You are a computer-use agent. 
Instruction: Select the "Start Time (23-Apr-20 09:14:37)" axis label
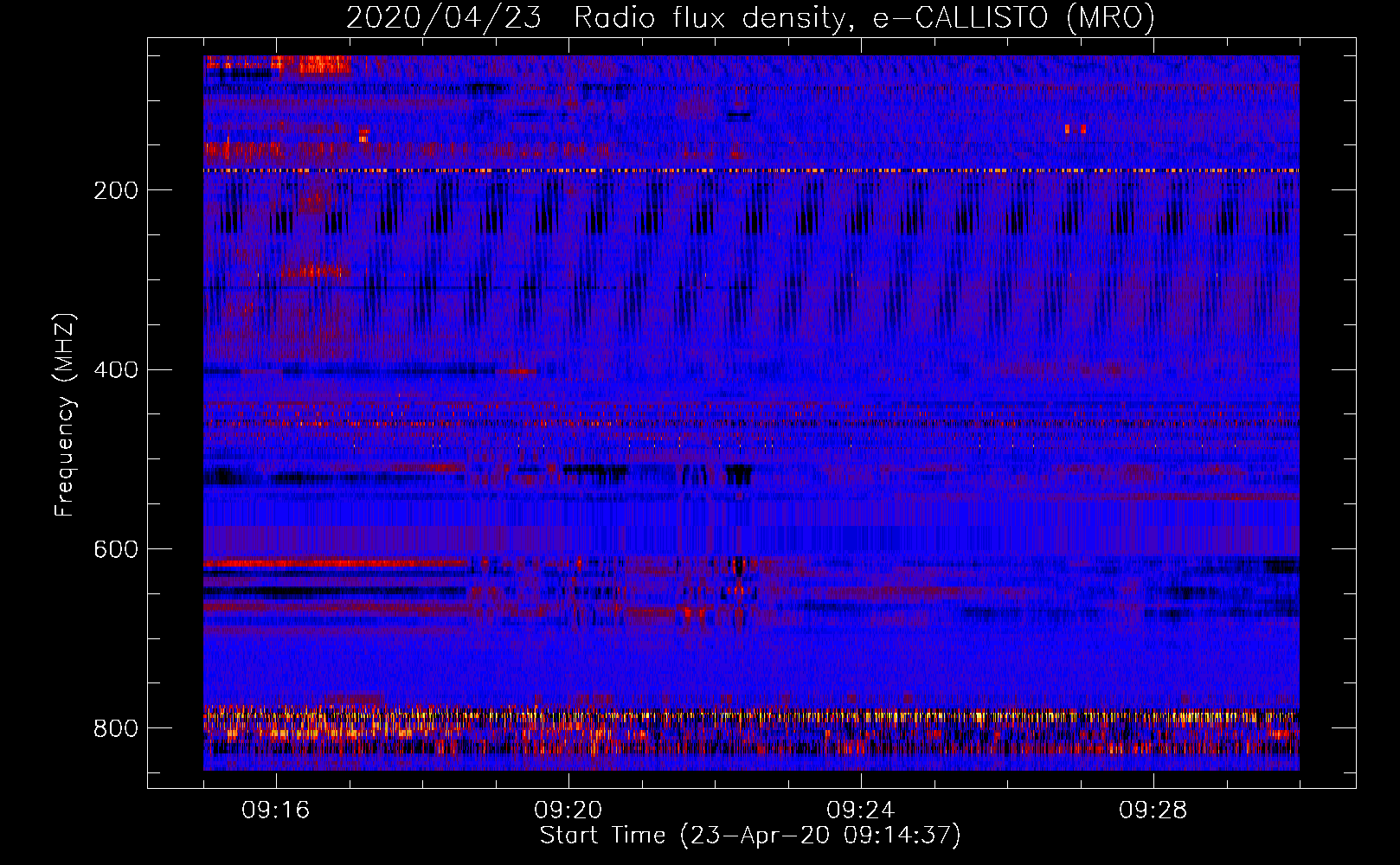pyautogui.click(x=750, y=836)
